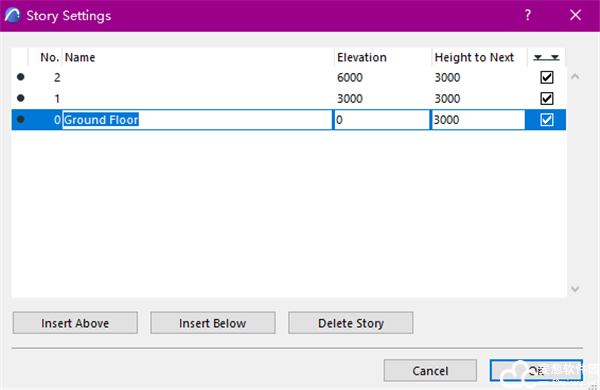Click the Elevation field showing 0
The height and width of the screenshot is (390, 600).
(x=382, y=120)
